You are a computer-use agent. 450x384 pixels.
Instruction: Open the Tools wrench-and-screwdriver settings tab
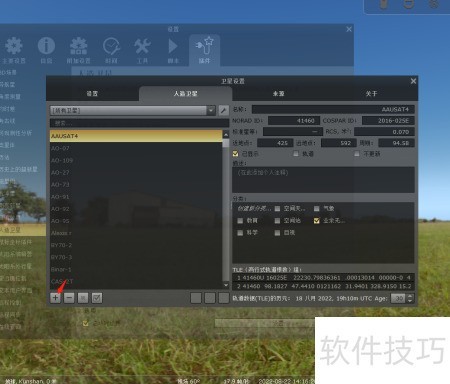[x=142, y=50]
